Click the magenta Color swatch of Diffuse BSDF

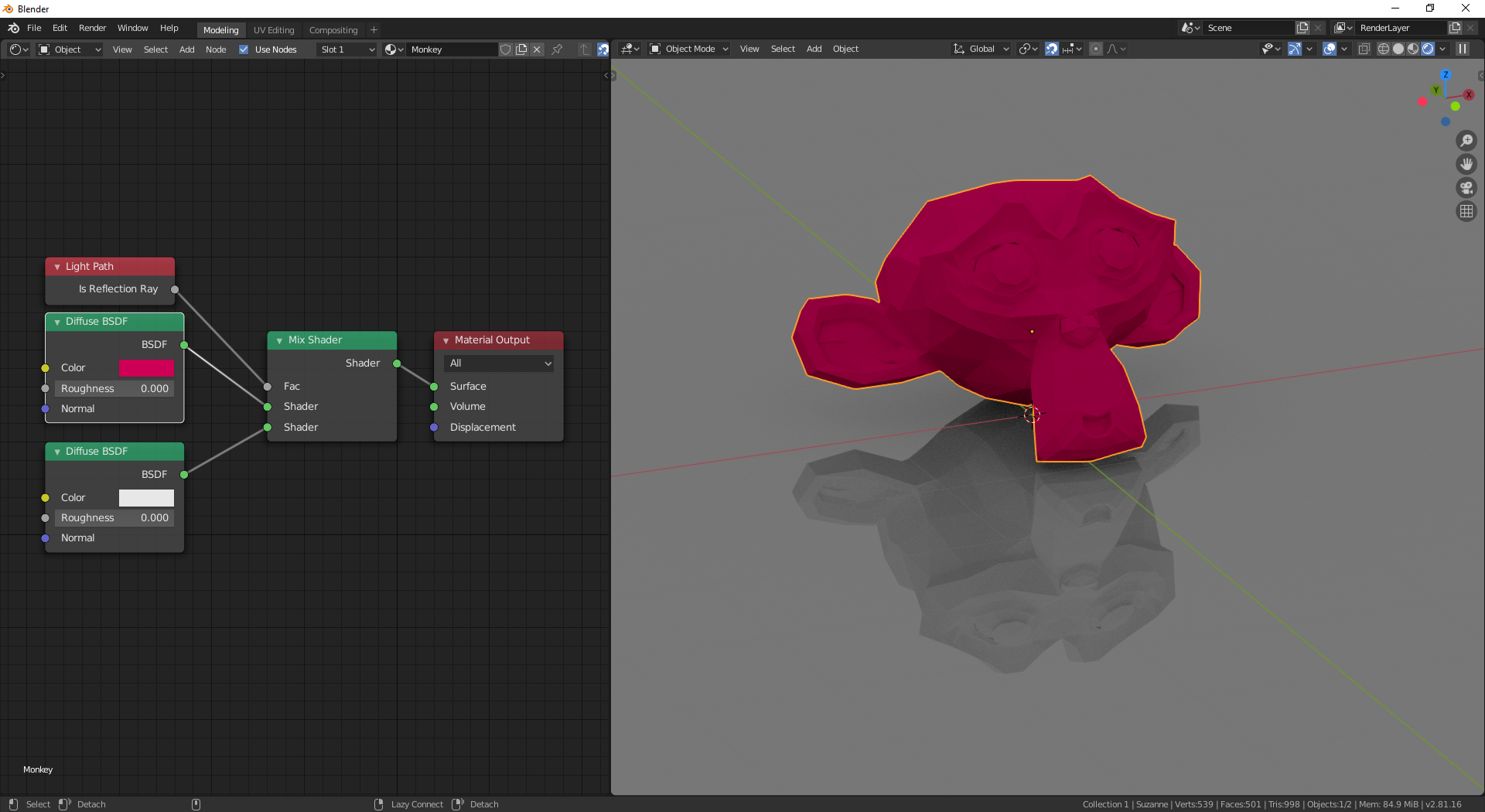coord(146,368)
